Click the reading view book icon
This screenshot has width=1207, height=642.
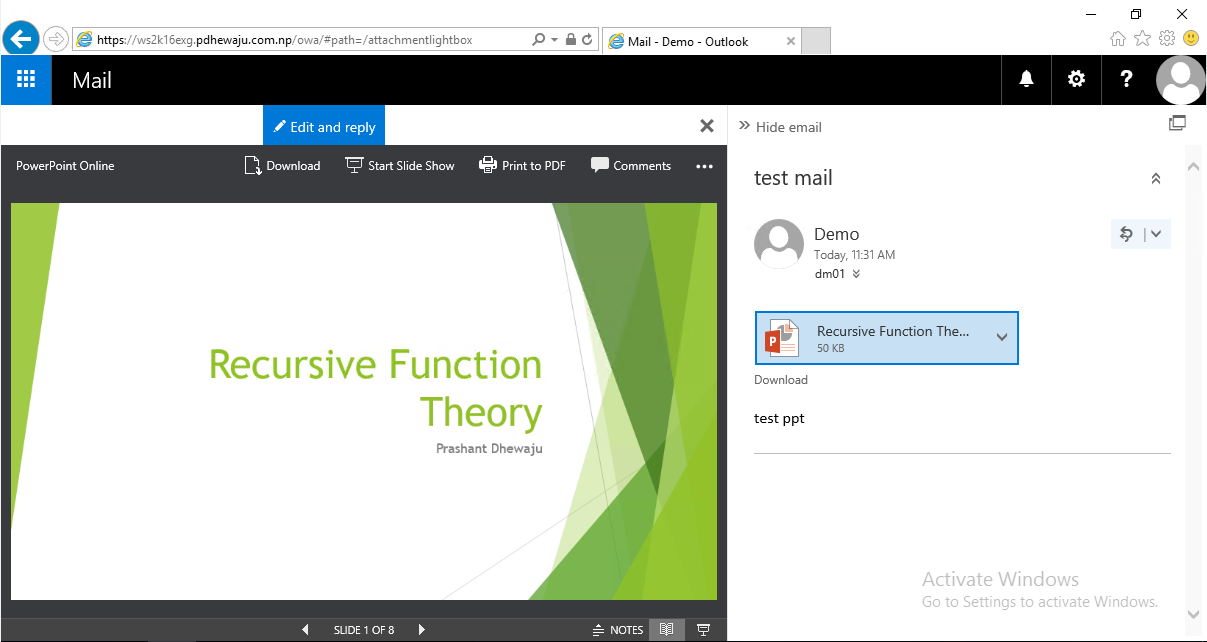point(667,629)
